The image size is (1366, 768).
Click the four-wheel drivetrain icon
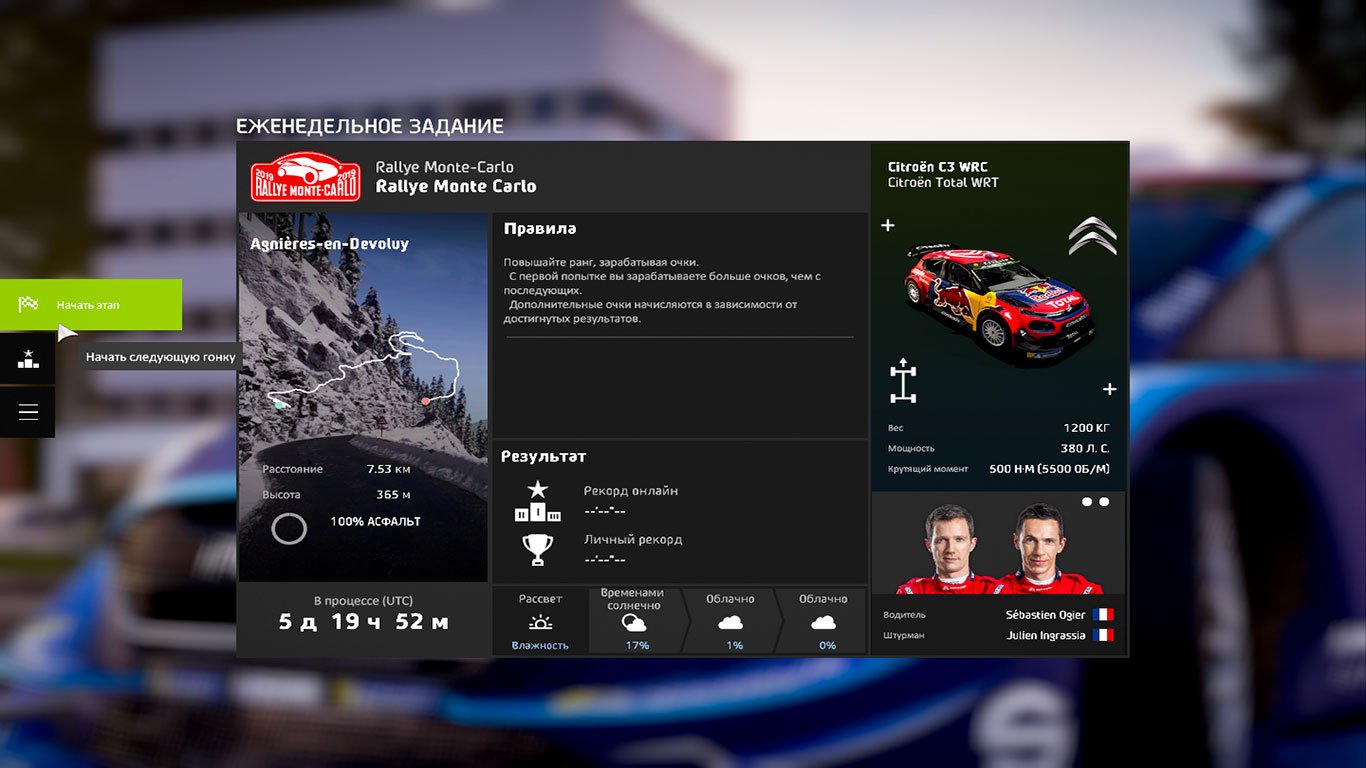903,380
